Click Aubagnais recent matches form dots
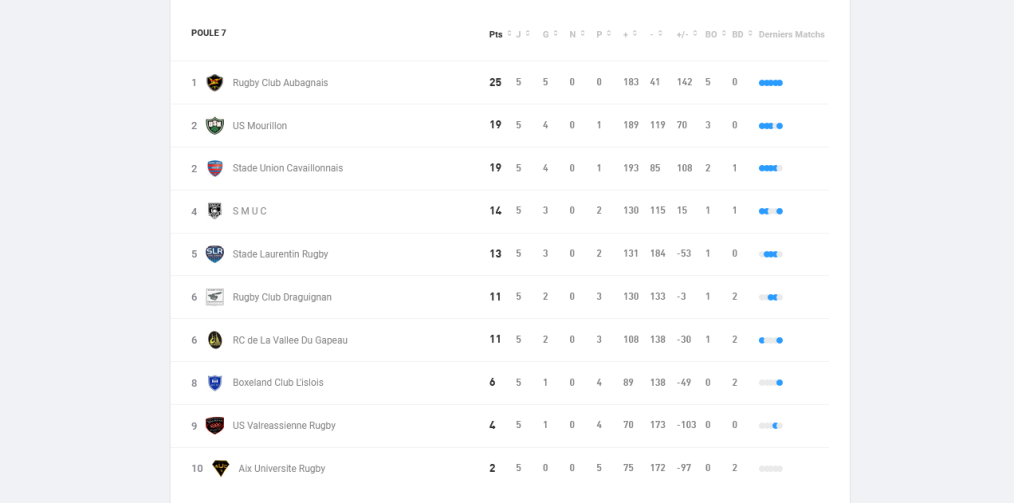Image resolution: width=1014 pixels, height=503 pixels. pos(770,83)
